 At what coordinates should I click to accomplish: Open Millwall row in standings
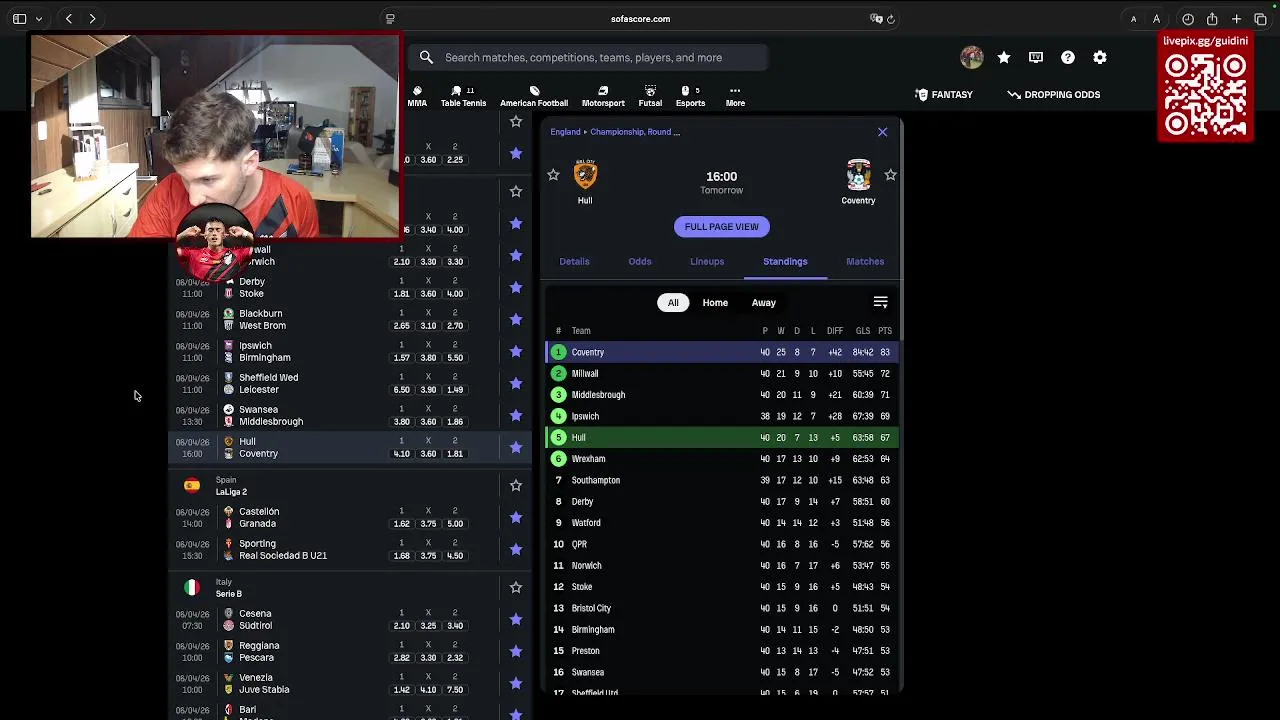click(721, 373)
